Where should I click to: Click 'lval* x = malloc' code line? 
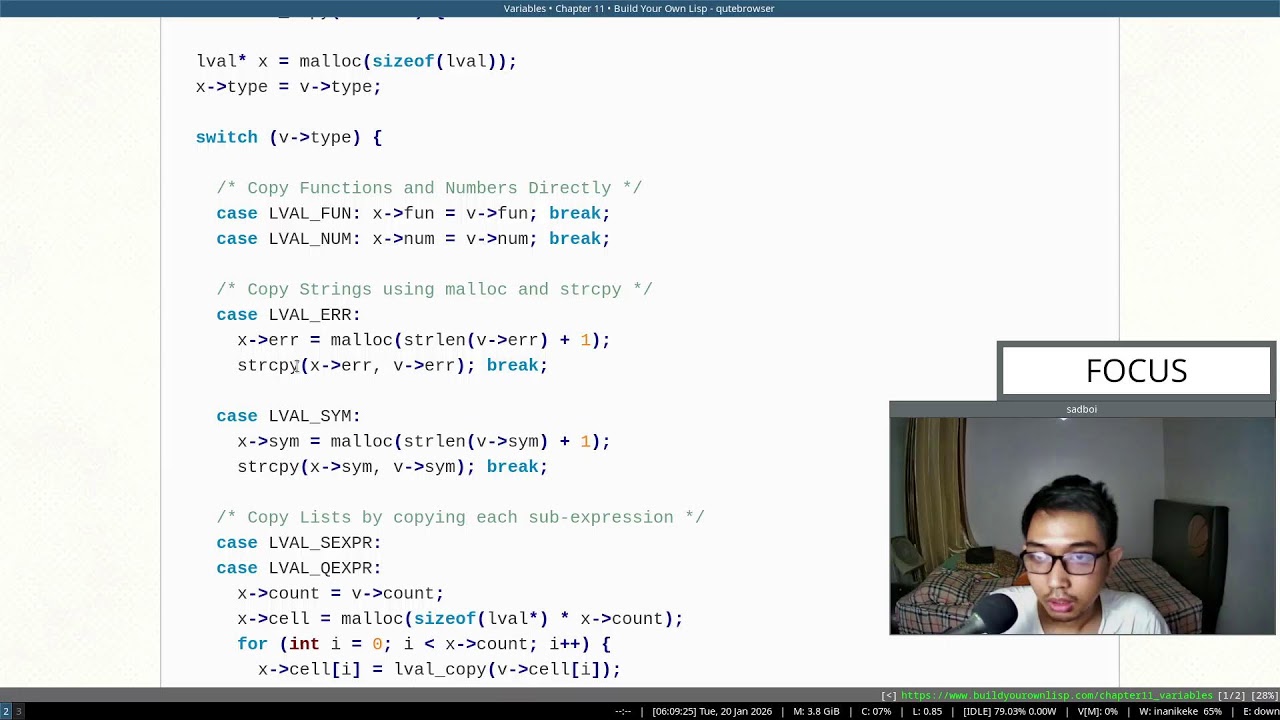[356, 61]
